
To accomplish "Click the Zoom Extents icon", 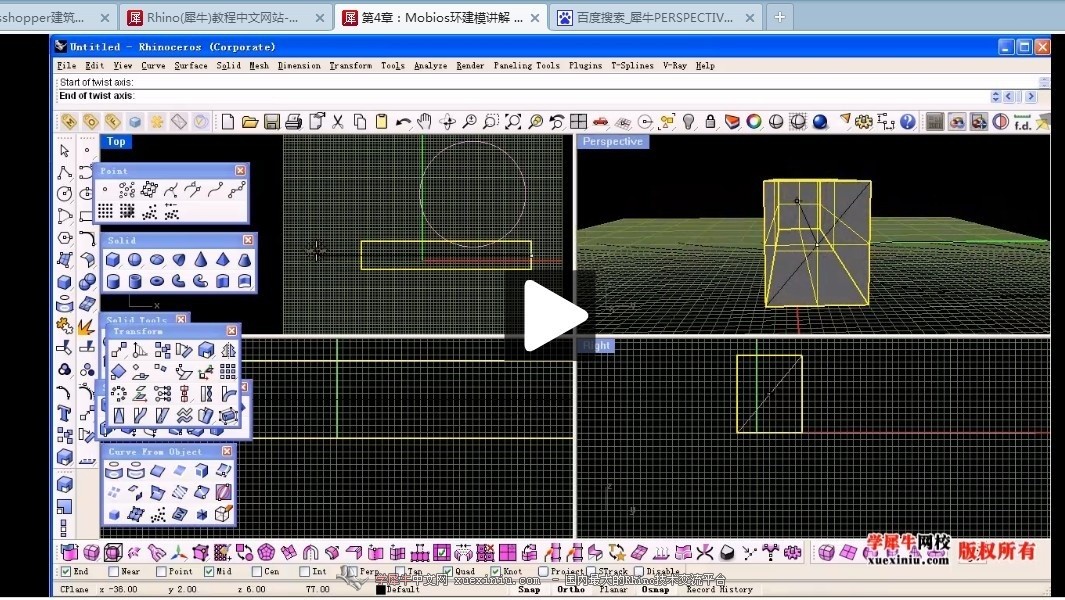I will [513, 122].
